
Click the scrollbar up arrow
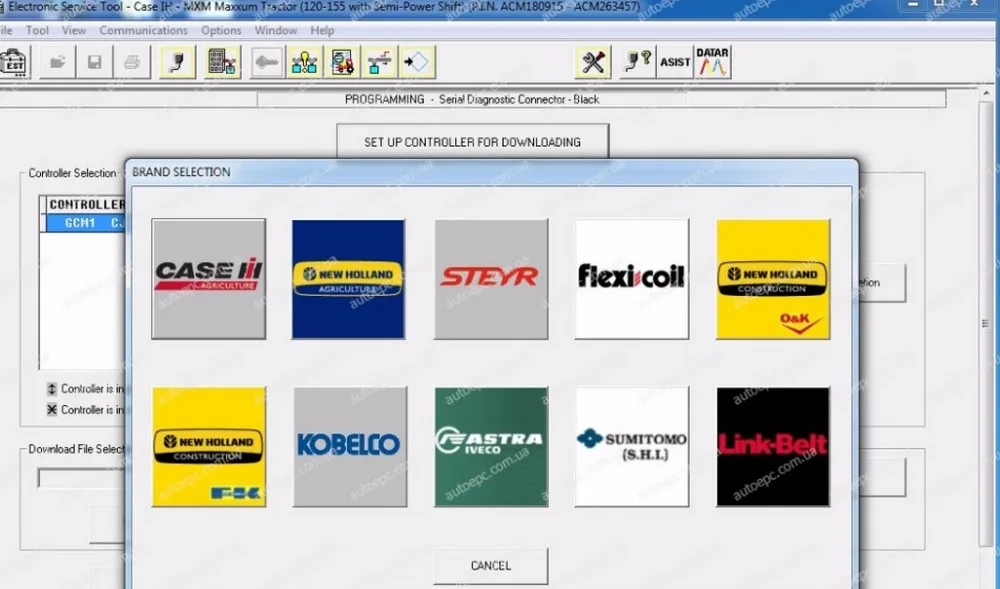tap(986, 94)
